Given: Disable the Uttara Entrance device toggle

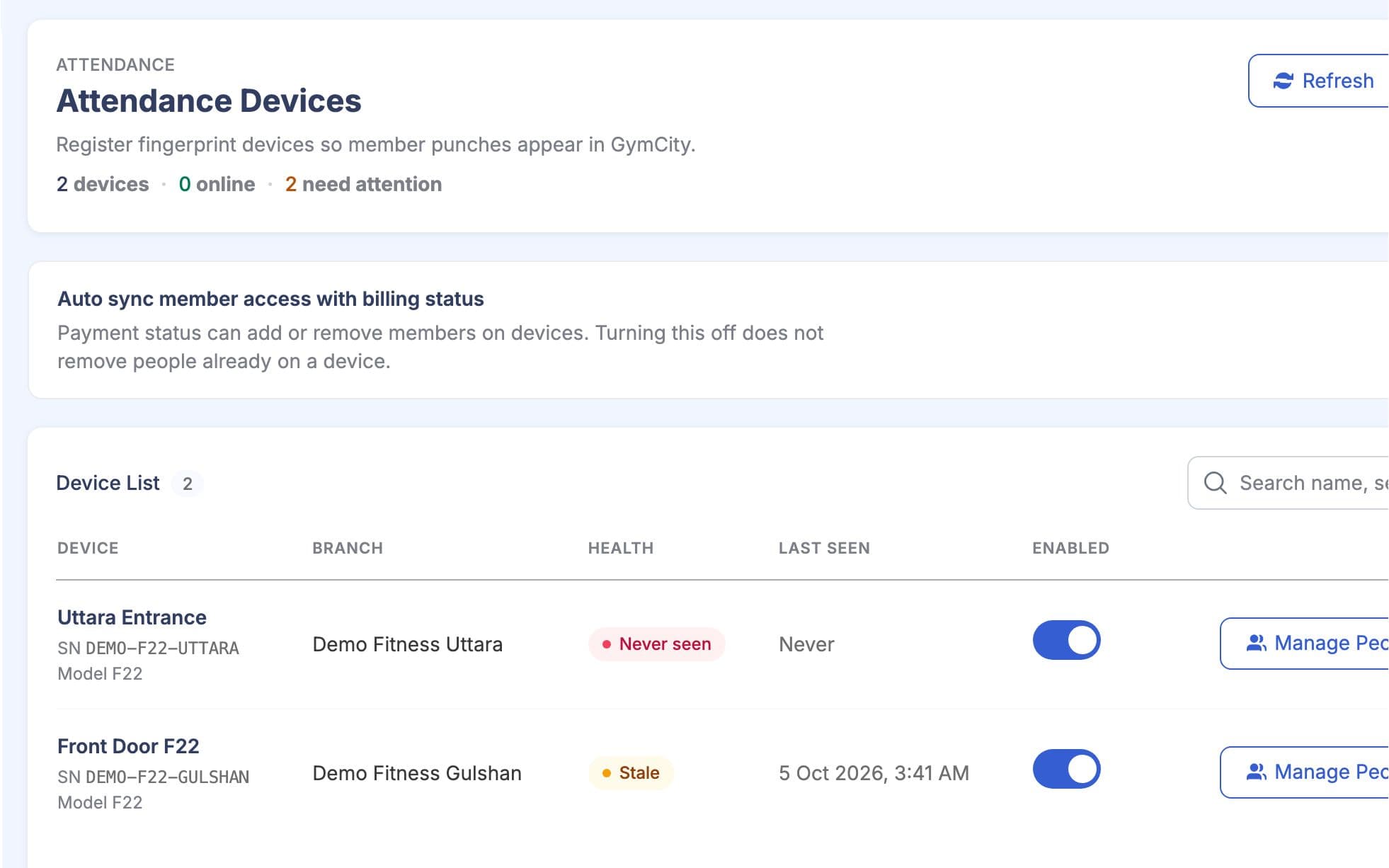Looking at the screenshot, I should (1066, 641).
